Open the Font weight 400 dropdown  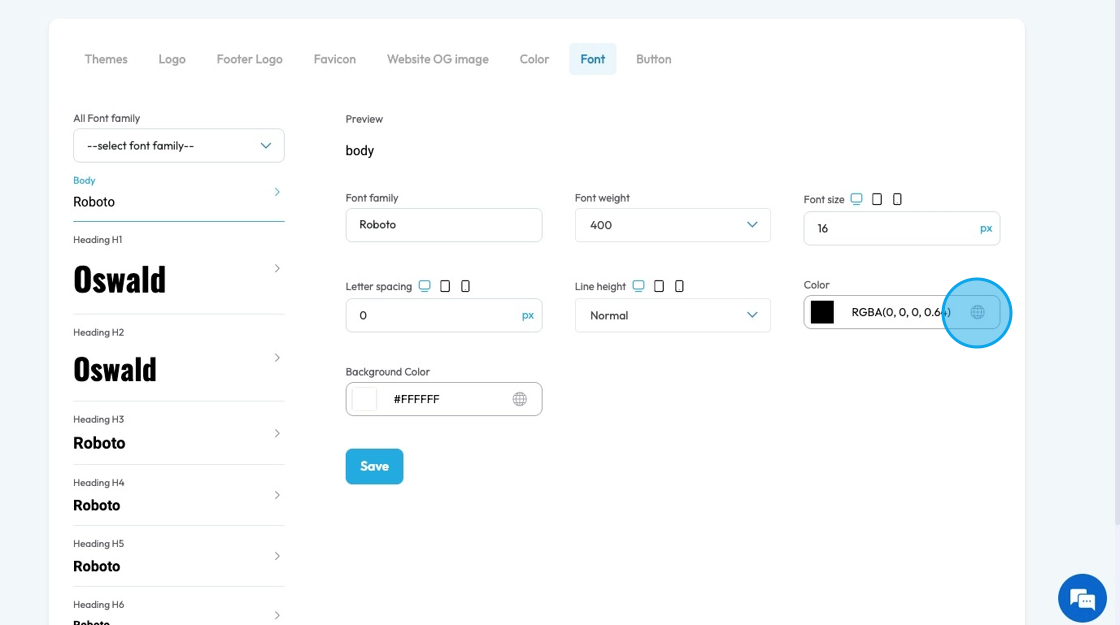672,225
